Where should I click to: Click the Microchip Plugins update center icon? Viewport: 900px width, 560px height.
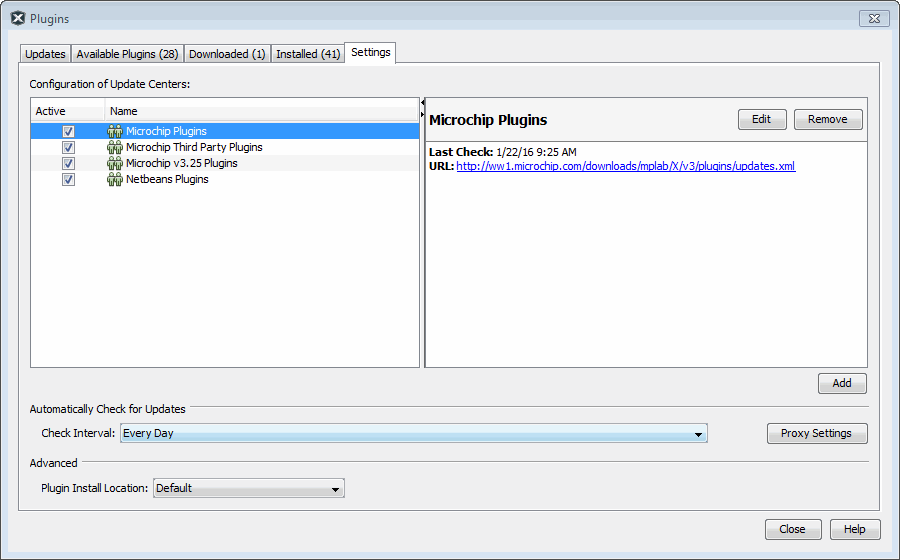[115, 131]
